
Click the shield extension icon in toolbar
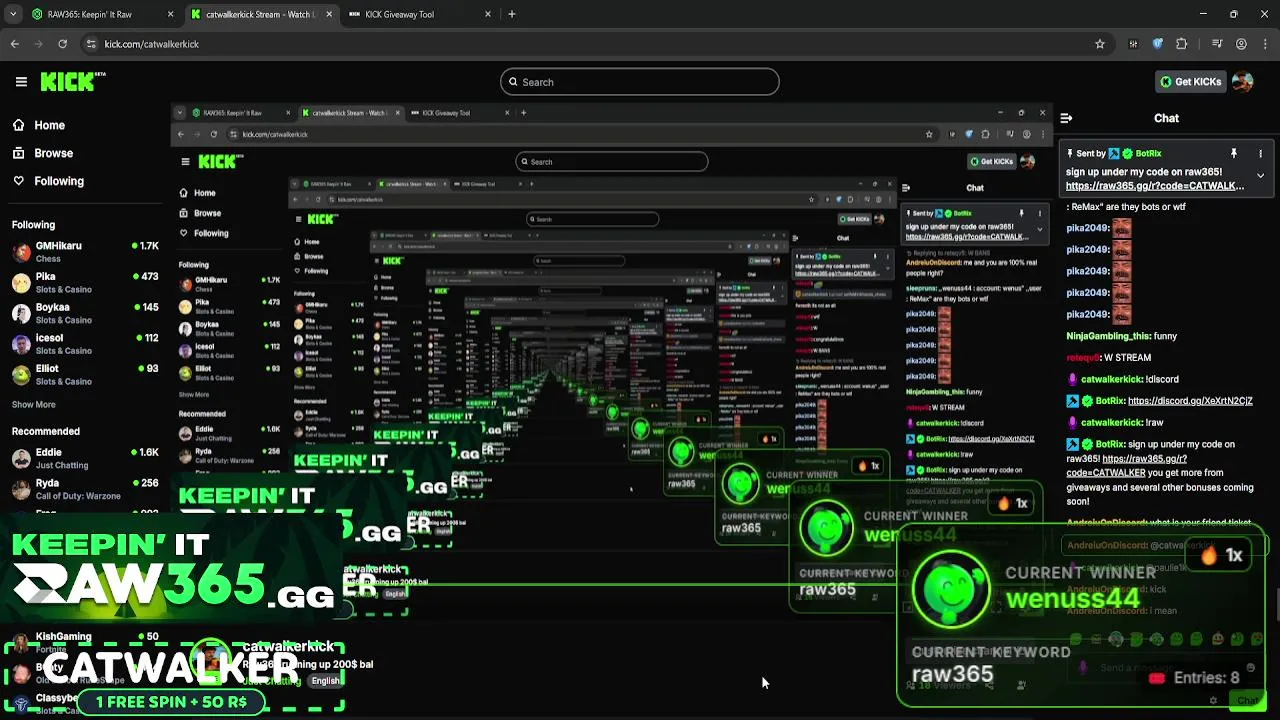point(1158,44)
